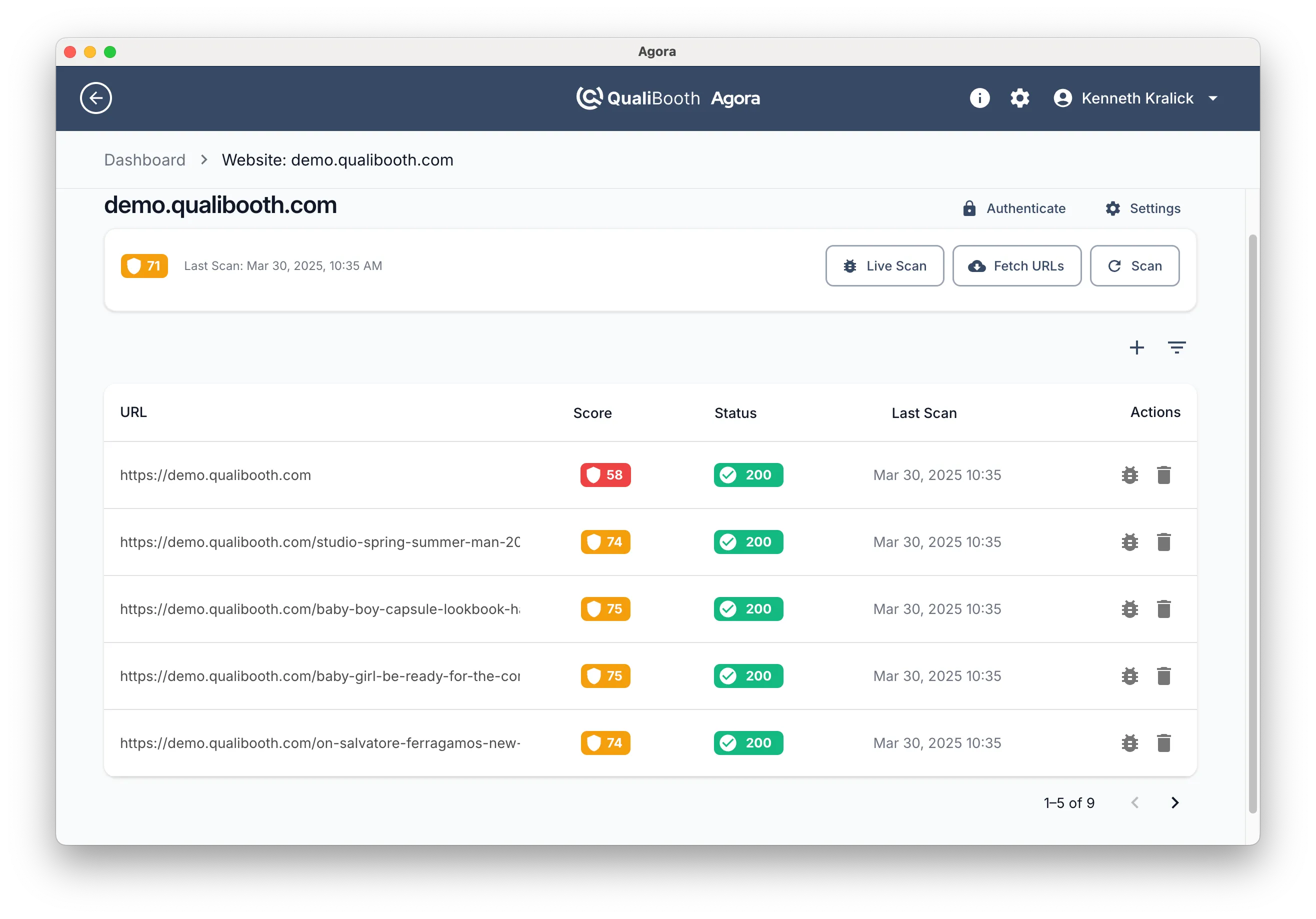Click Mar 30, 2025 10:35 in salvatore-ferragamos row
This screenshot has height=919, width=1316.
(x=936, y=743)
